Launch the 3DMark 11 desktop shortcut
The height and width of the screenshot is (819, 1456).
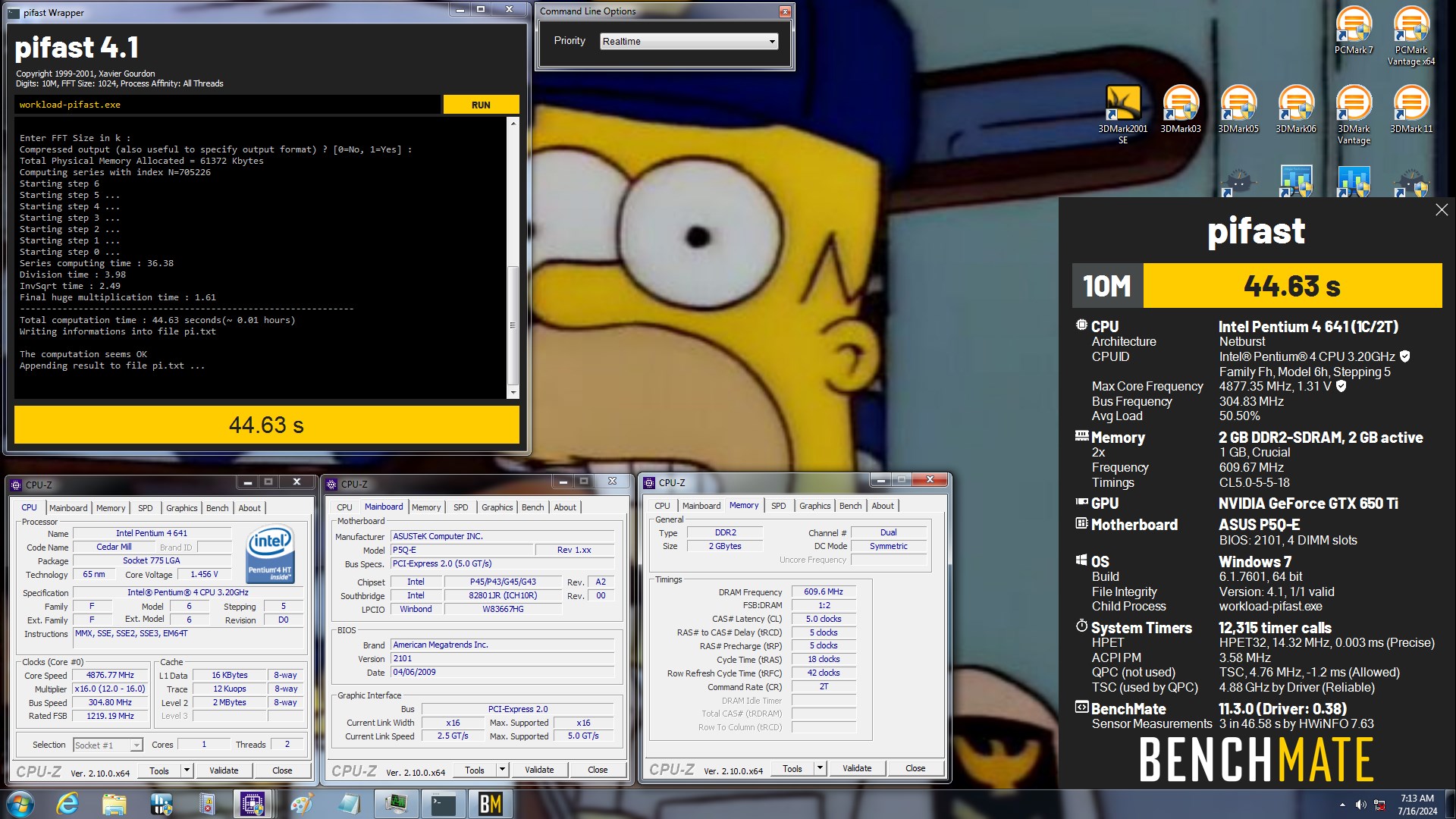pos(1411,109)
